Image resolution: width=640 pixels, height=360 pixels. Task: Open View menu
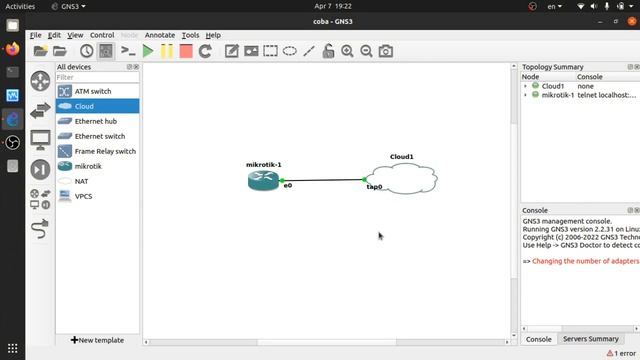(75, 35)
